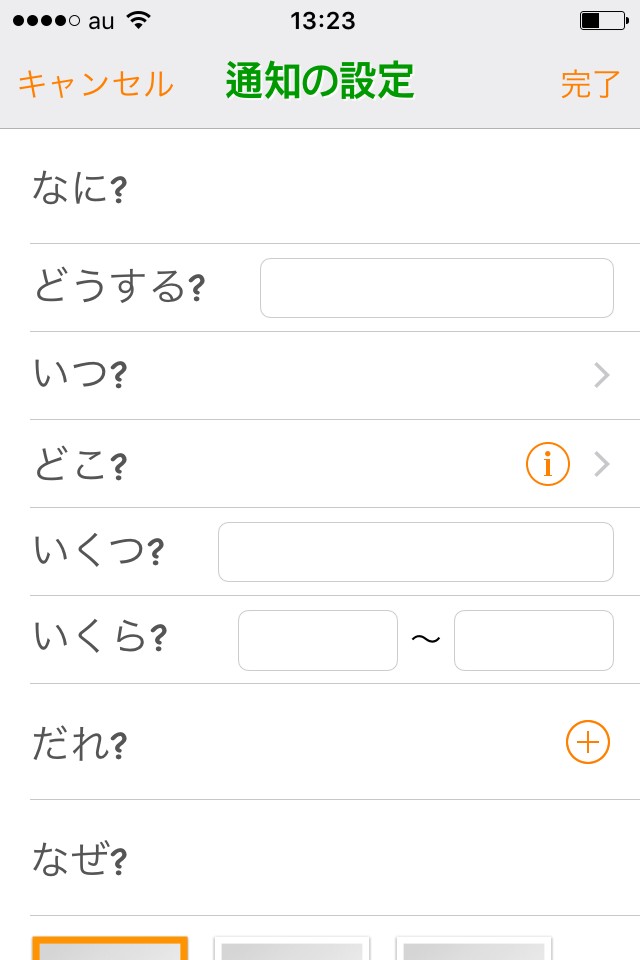Viewport: 640px width, 960px height.
Task: Tap the info icon in どこ? row
Action: point(547,464)
